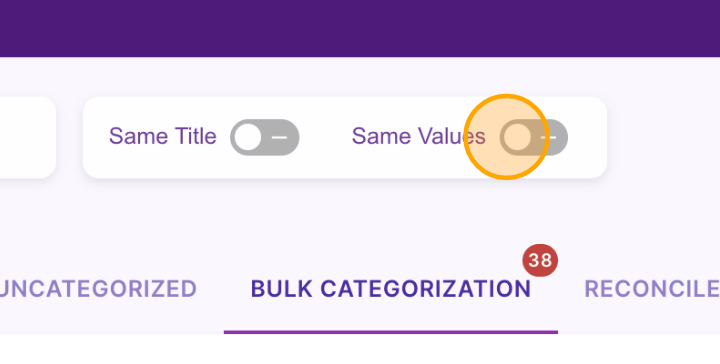Click the orange highlight circle marker
720x364 pixels.
coord(506,137)
